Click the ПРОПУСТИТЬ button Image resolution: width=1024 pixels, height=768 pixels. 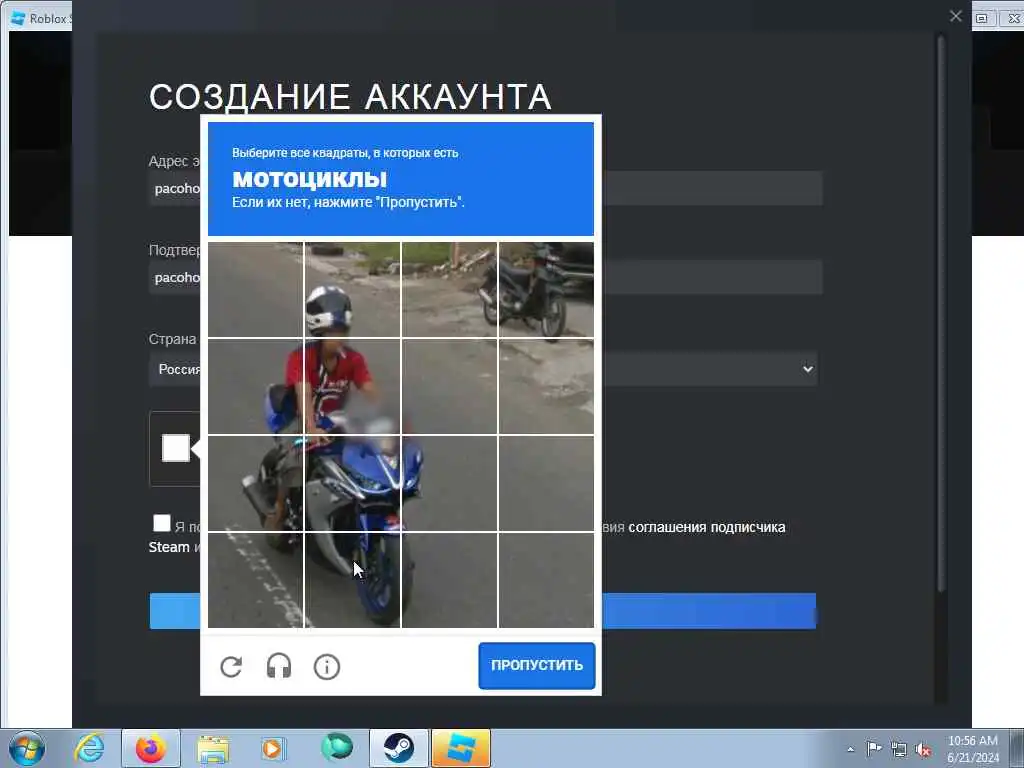tap(536, 665)
